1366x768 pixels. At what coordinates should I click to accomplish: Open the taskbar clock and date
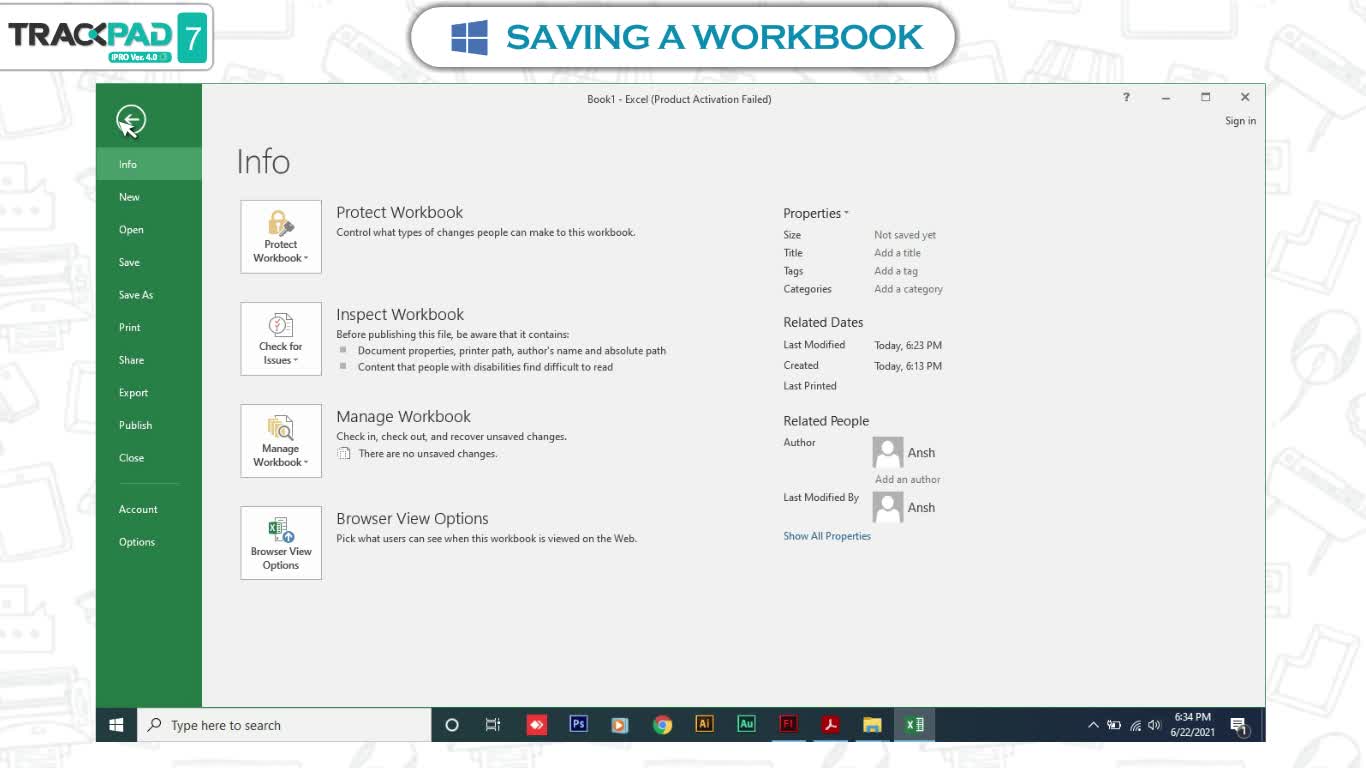(x=1192, y=725)
